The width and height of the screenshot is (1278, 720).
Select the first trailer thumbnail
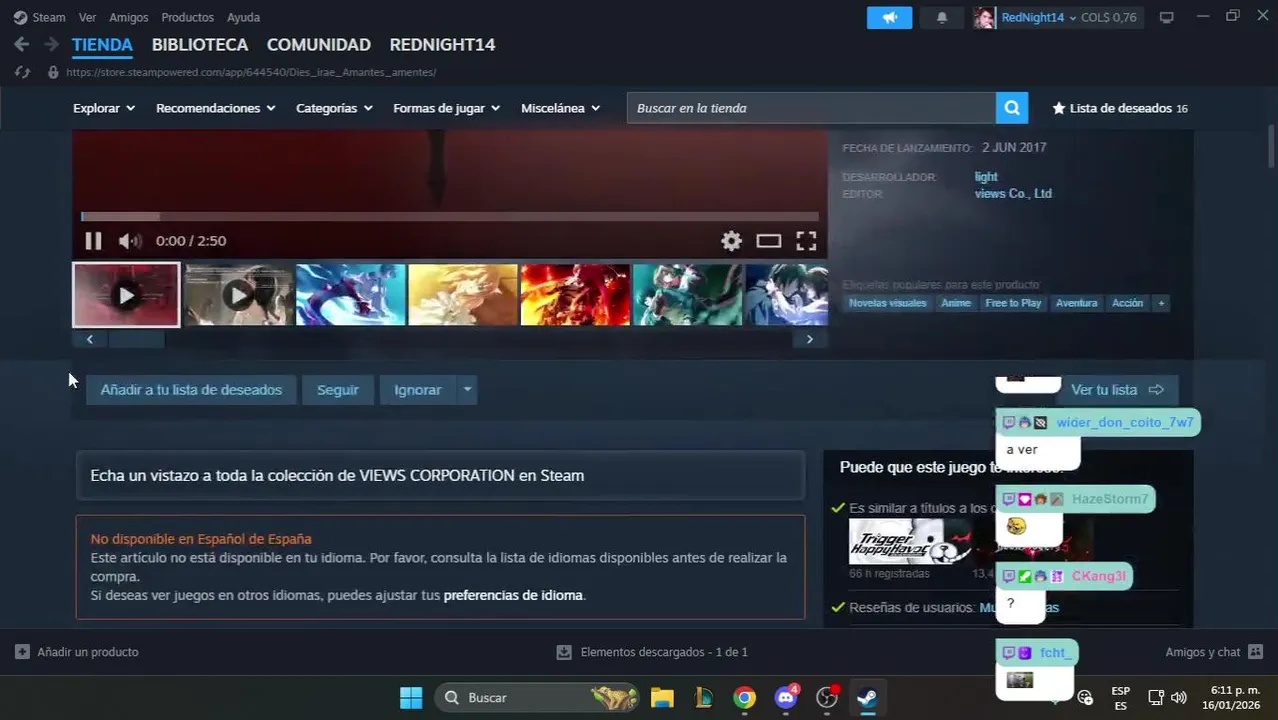pos(126,295)
